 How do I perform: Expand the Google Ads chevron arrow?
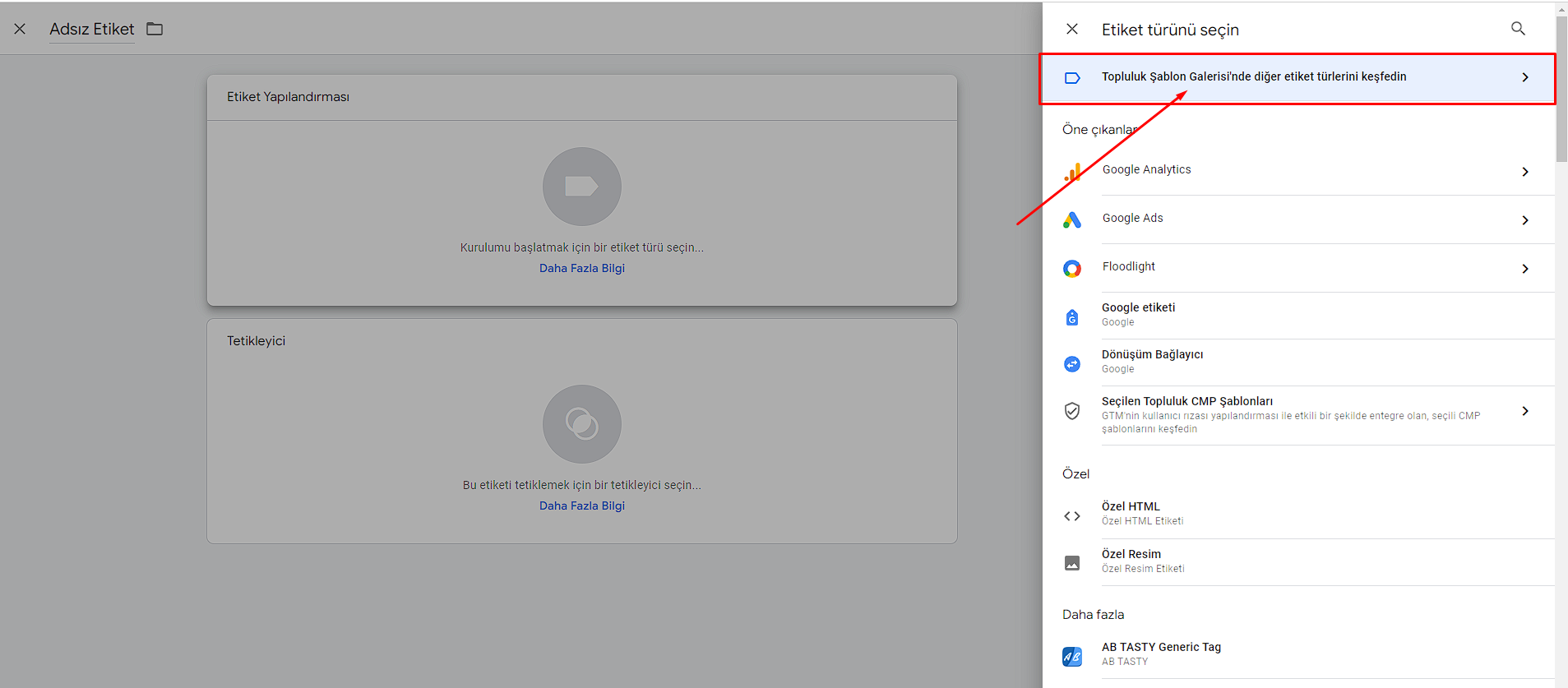1525,220
